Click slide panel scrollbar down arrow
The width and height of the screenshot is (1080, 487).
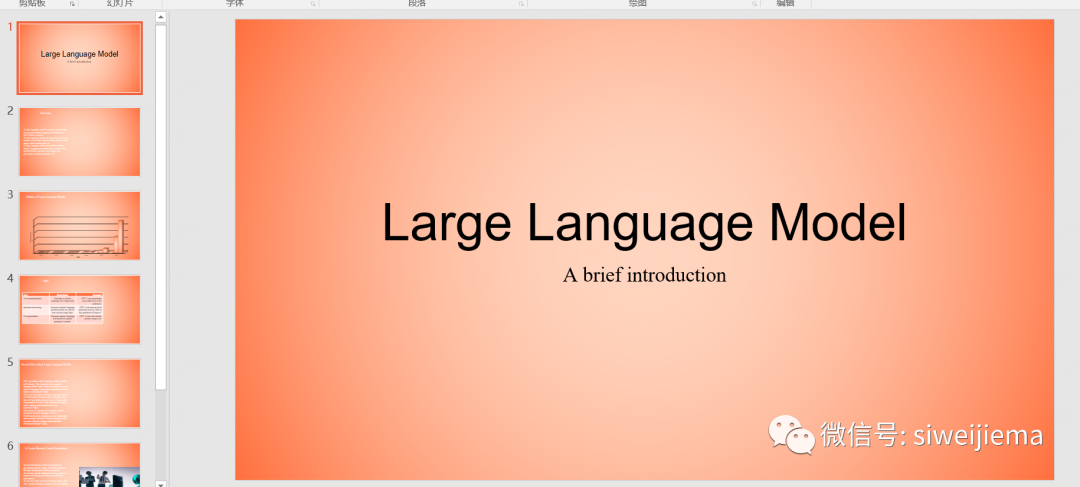point(161,481)
